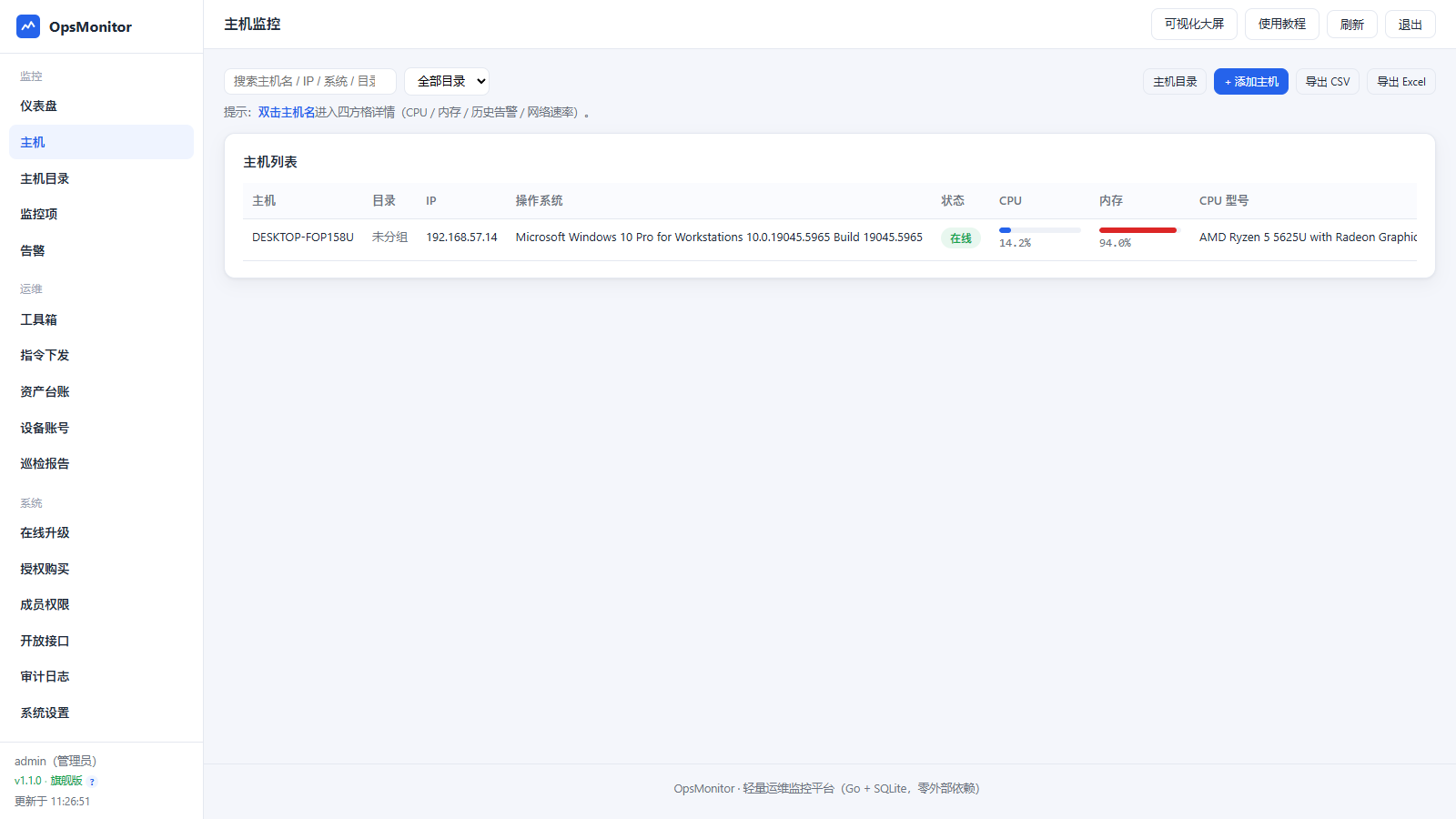Image resolution: width=1456 pixels, height=819 pixels.
Task: Open 开放接口 sidebar item
Action: [101, 641]
